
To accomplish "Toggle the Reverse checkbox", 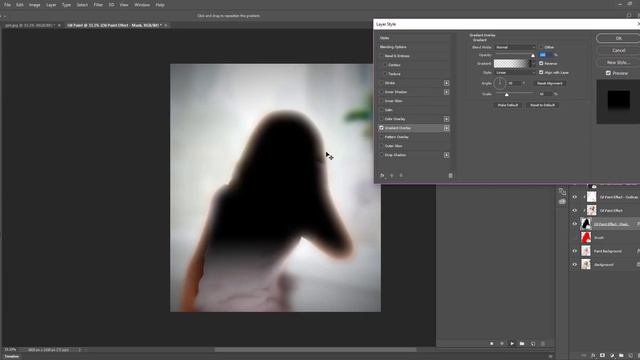I will (541, 63).
